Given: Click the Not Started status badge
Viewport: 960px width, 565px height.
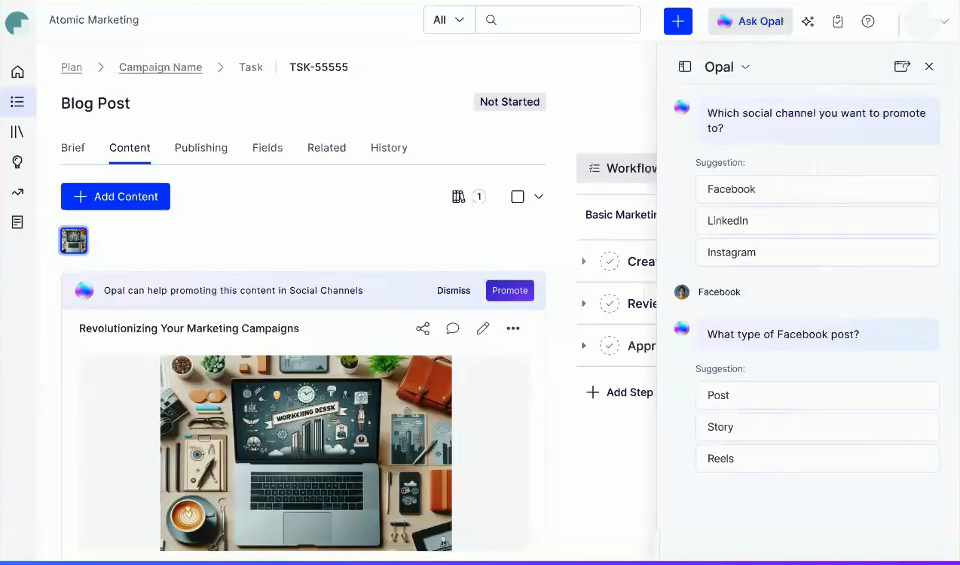Looking at the screenshot, I should click(x=510, y=102).
